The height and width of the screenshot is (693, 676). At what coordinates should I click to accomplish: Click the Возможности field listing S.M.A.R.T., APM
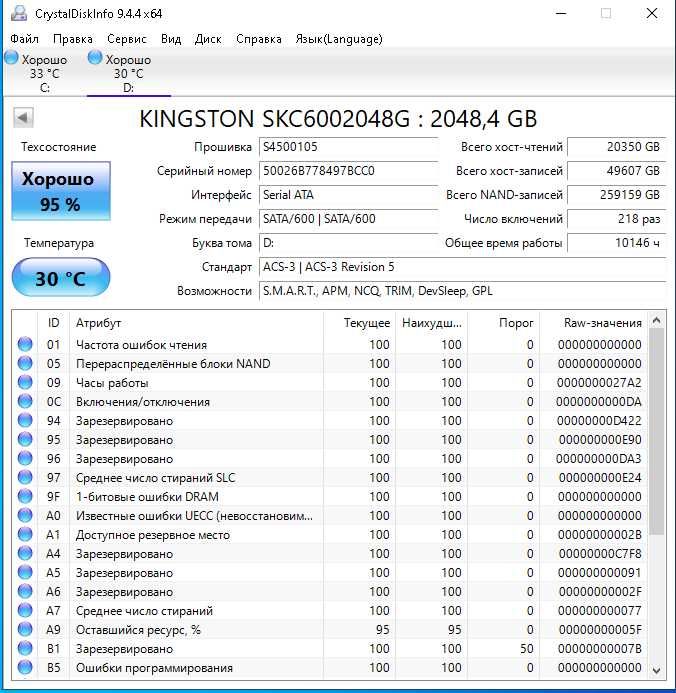[462, 290]
